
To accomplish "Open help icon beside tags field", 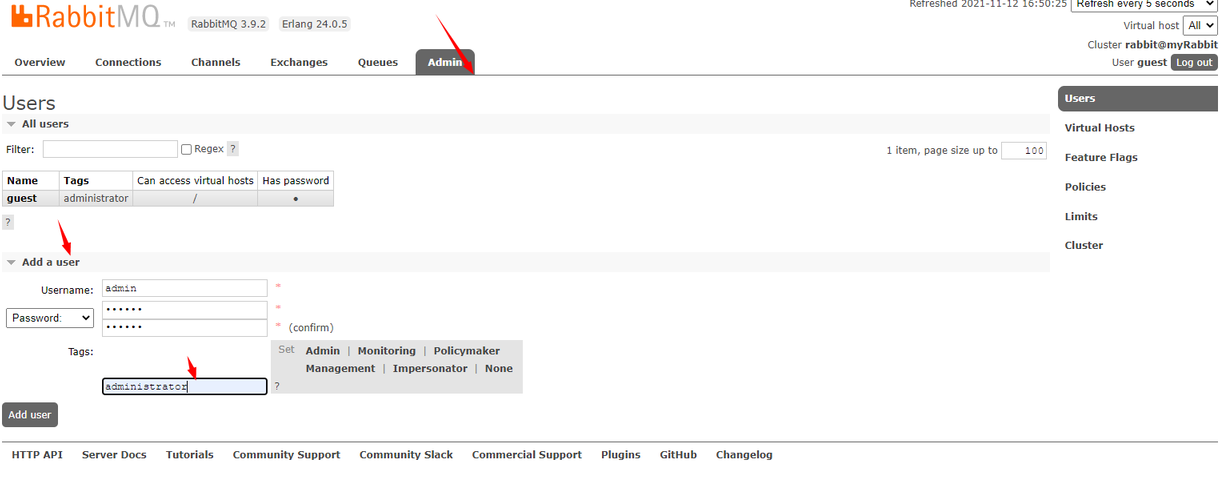I will (277, 386).
